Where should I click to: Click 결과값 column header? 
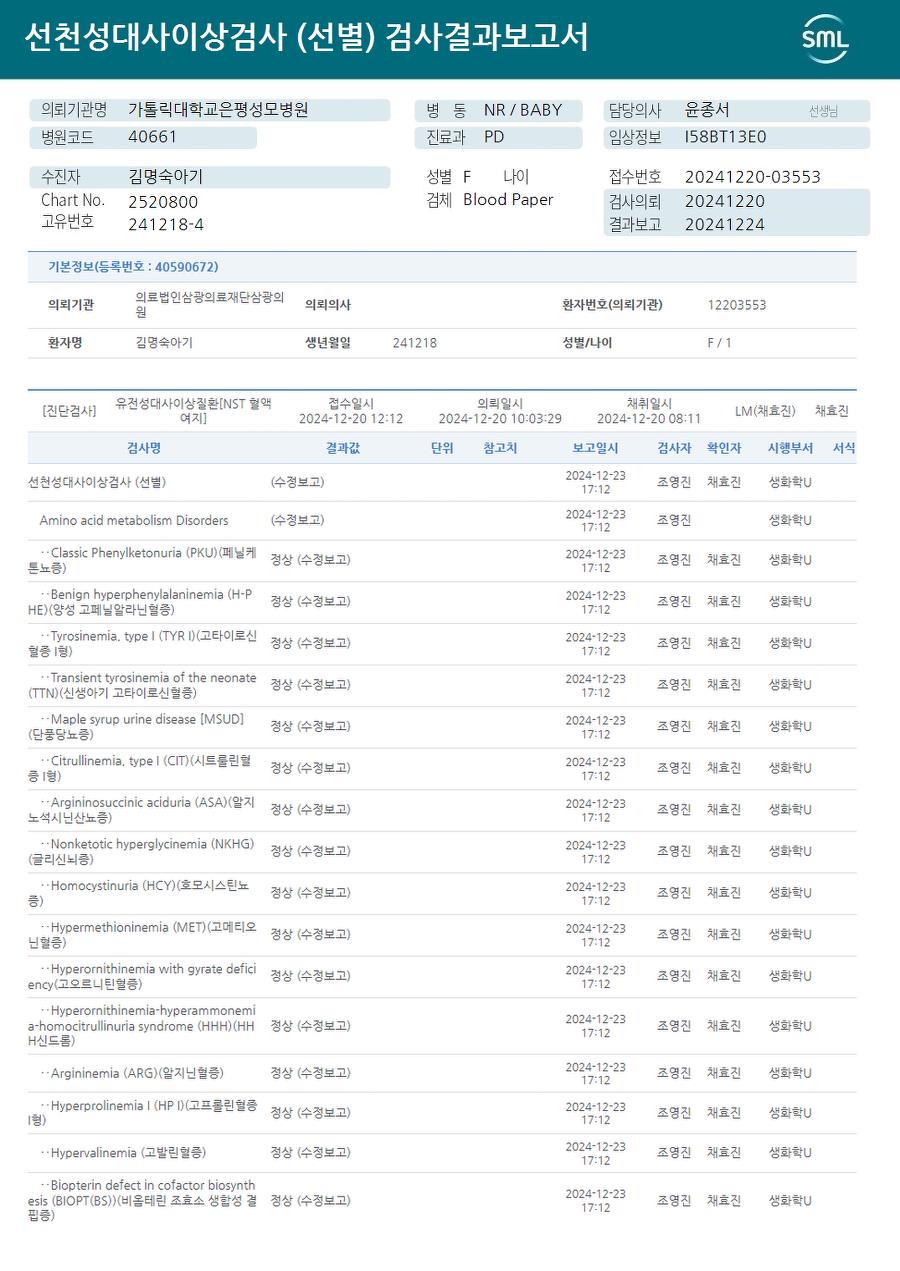343,448
